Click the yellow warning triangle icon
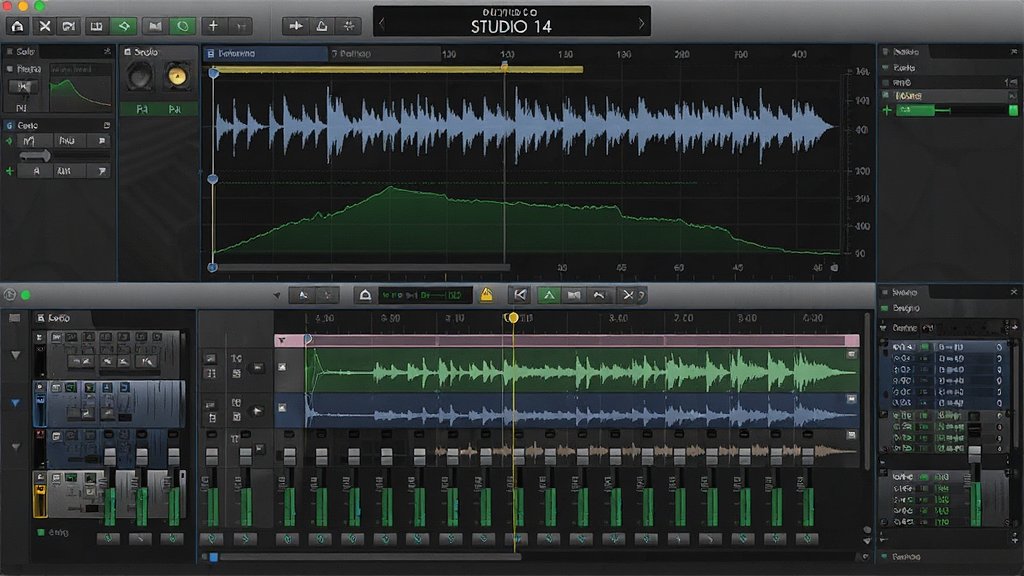Viewport: 1024px width, 576px height. pyautogui.click(x=487, y=295)
